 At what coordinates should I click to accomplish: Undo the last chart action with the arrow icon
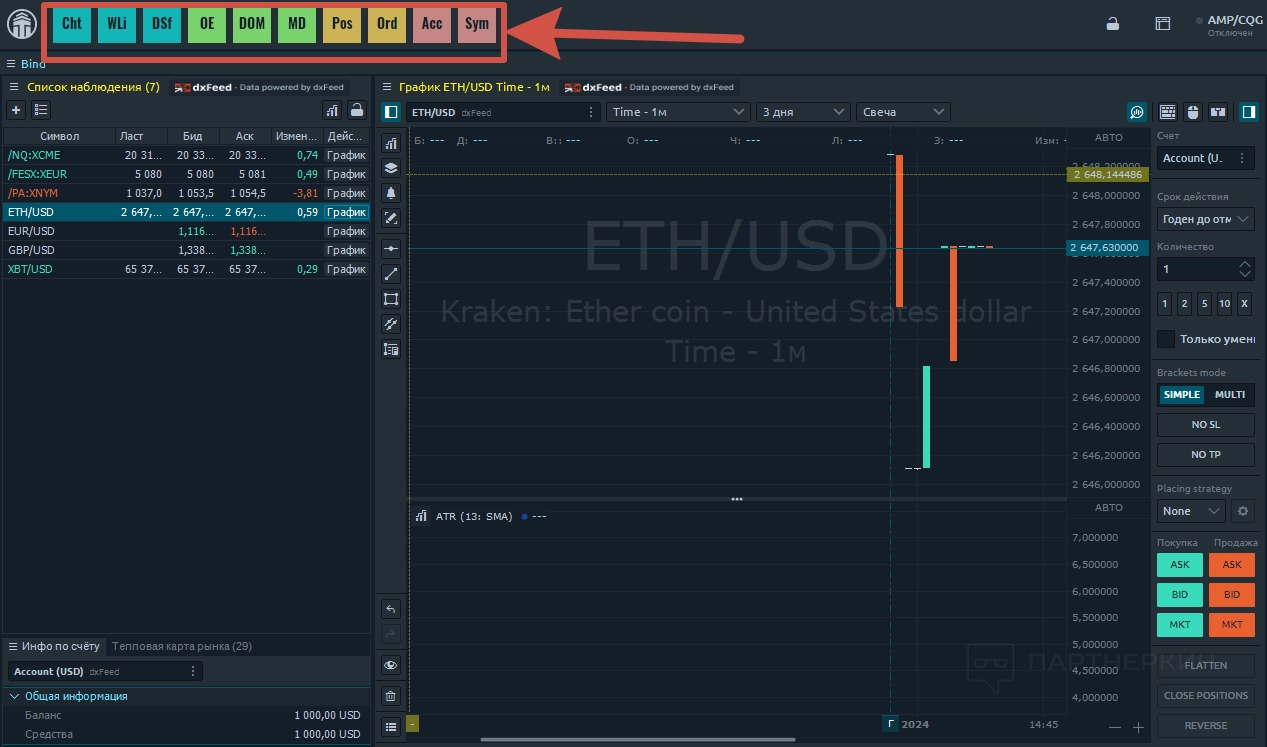391,609
